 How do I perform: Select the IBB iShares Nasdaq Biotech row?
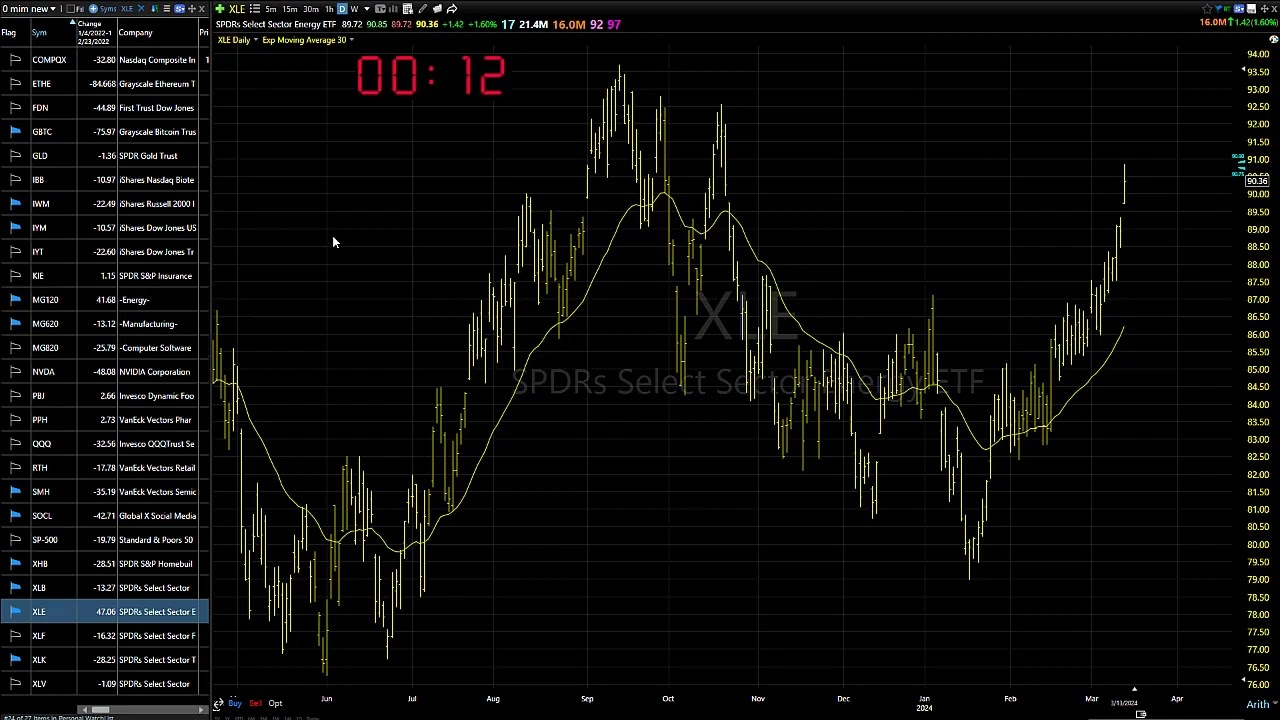[x=104, y=180]
